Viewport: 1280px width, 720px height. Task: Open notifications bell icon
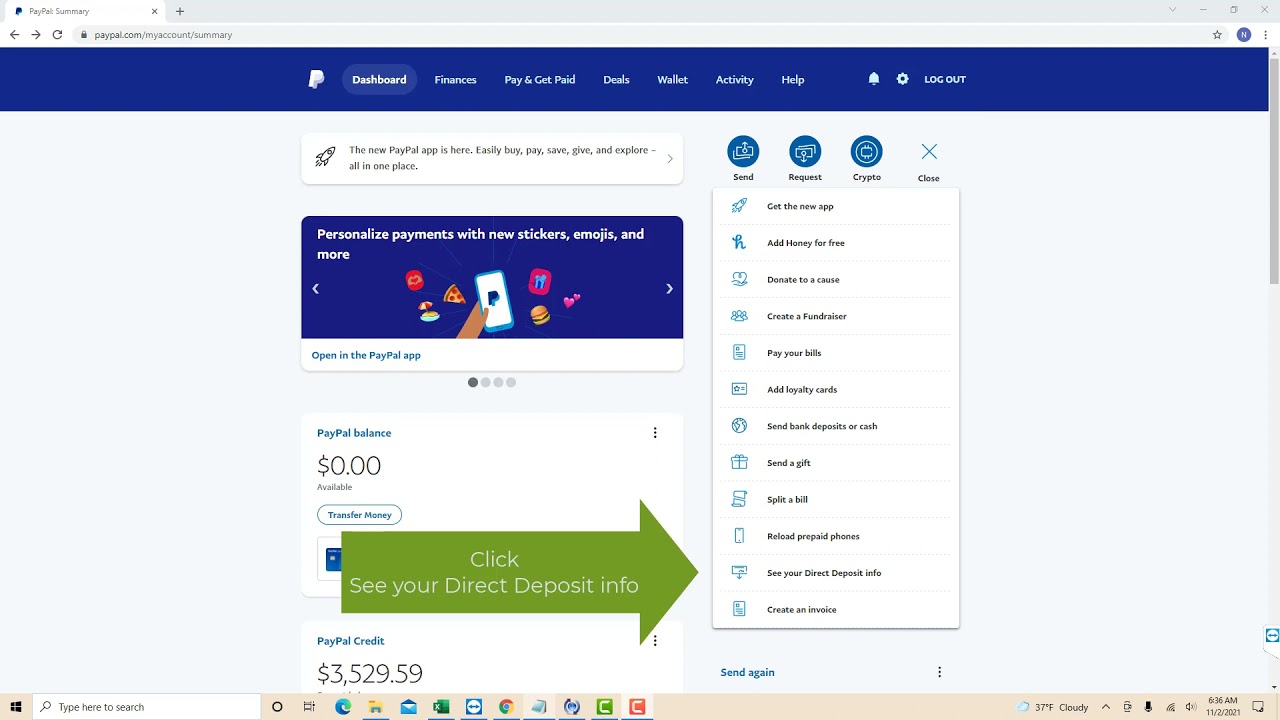point(874,79)
